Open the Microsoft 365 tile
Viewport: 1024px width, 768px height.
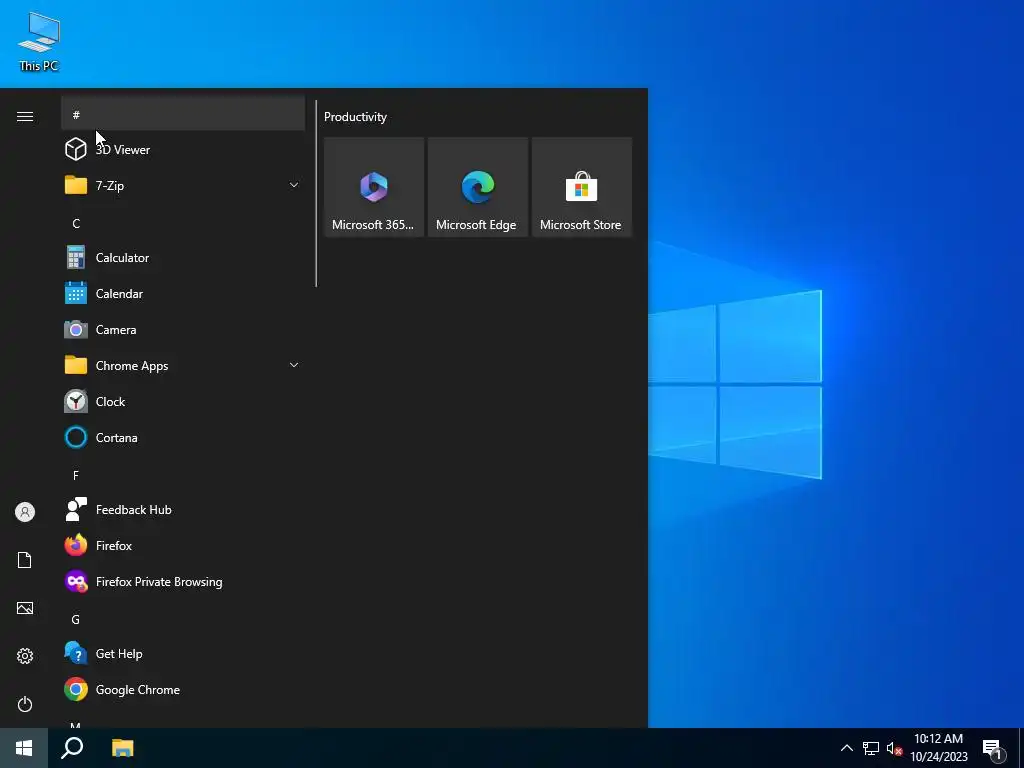(374, 187)
